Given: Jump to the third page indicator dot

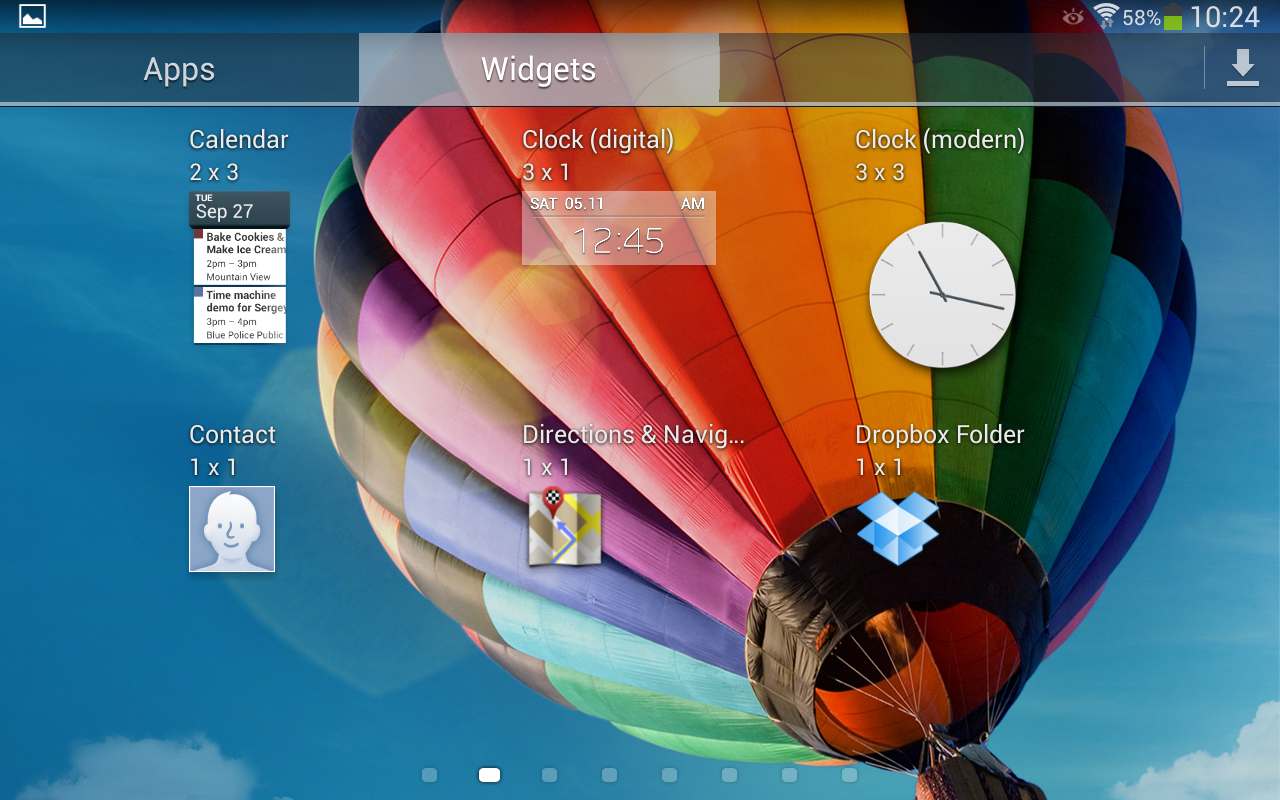Looking at the screenshot, I should coord(549,775).
